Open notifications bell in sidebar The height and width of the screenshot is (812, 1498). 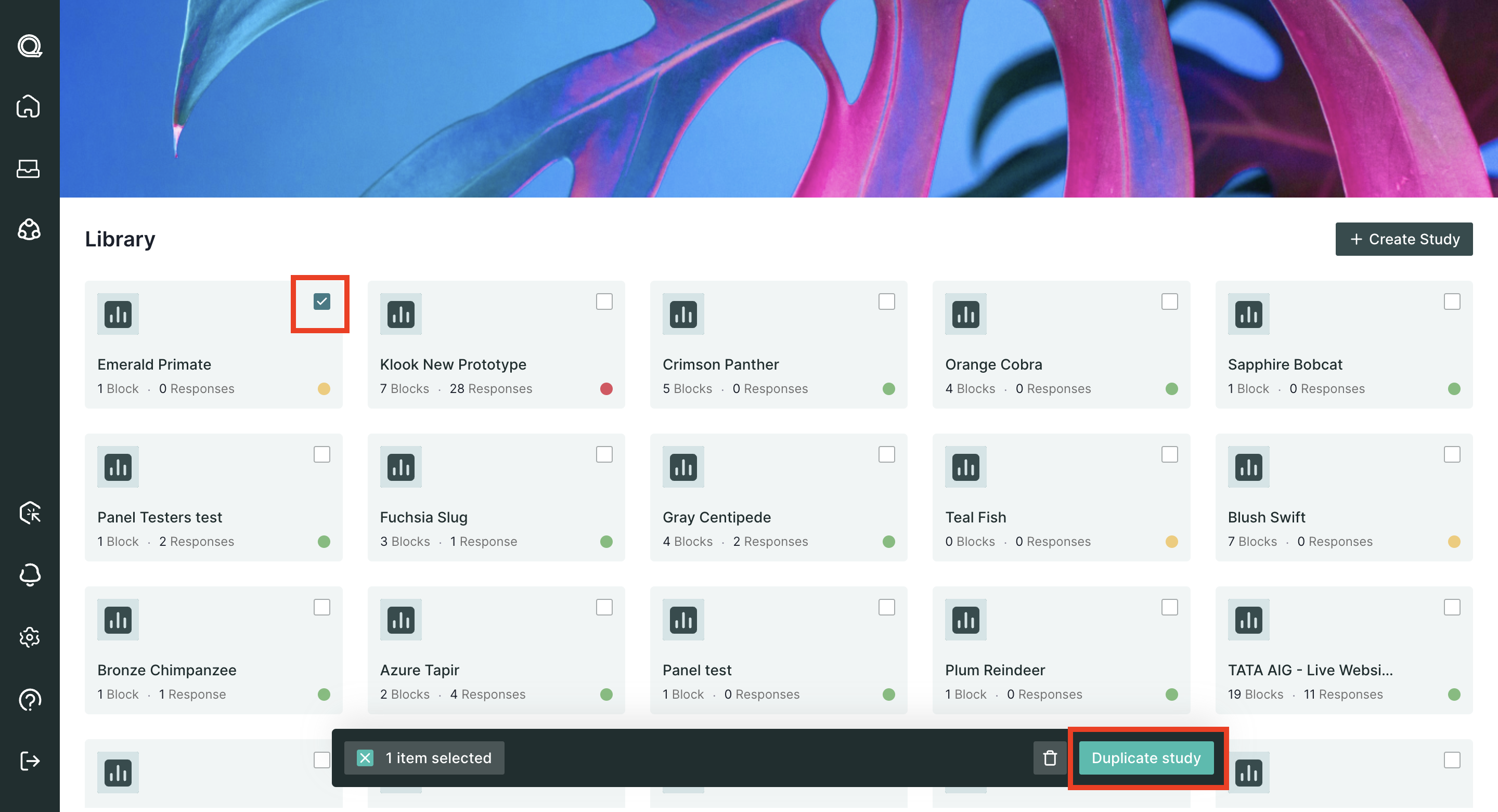point(29,575)
